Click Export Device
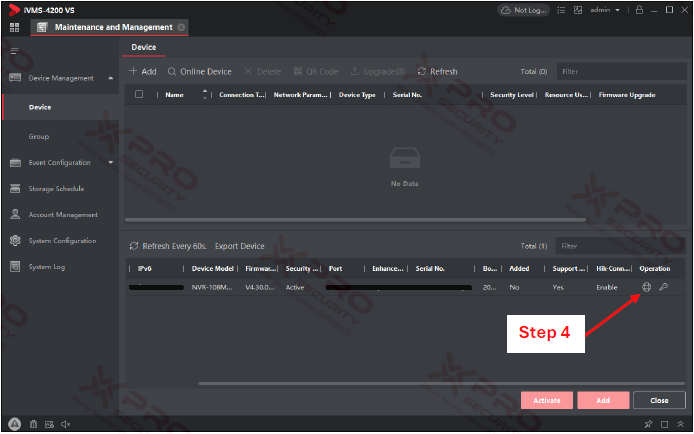The width and height of the screenshot is (694, 434). pyautogui.click(x=239, y=246)
